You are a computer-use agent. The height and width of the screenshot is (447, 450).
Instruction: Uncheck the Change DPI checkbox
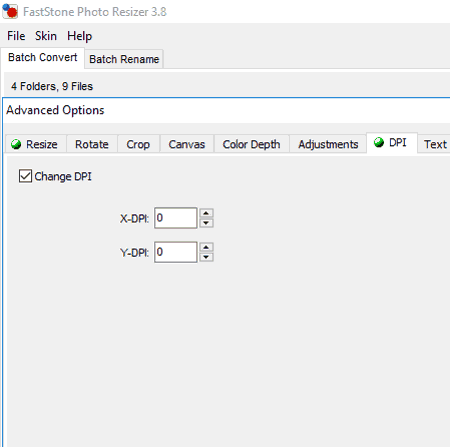point(25,176)
